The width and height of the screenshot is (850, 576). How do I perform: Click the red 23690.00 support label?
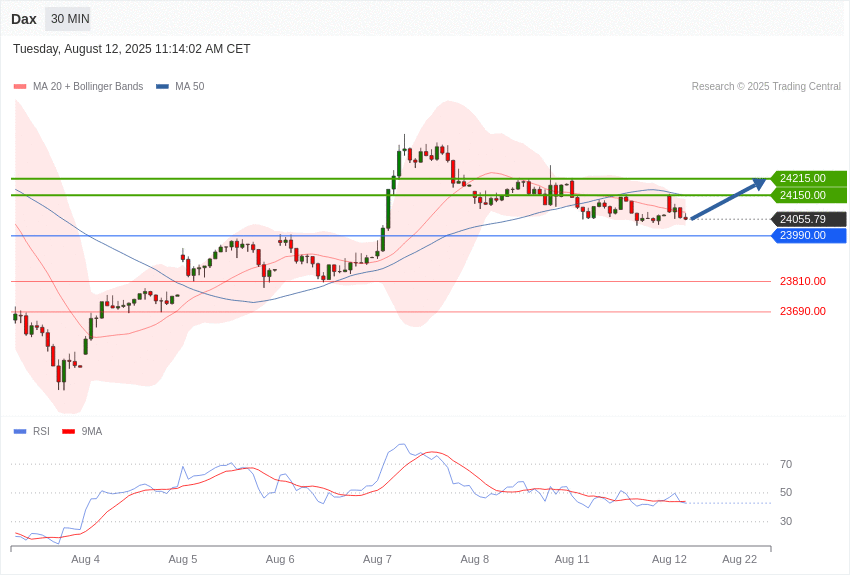803,311
